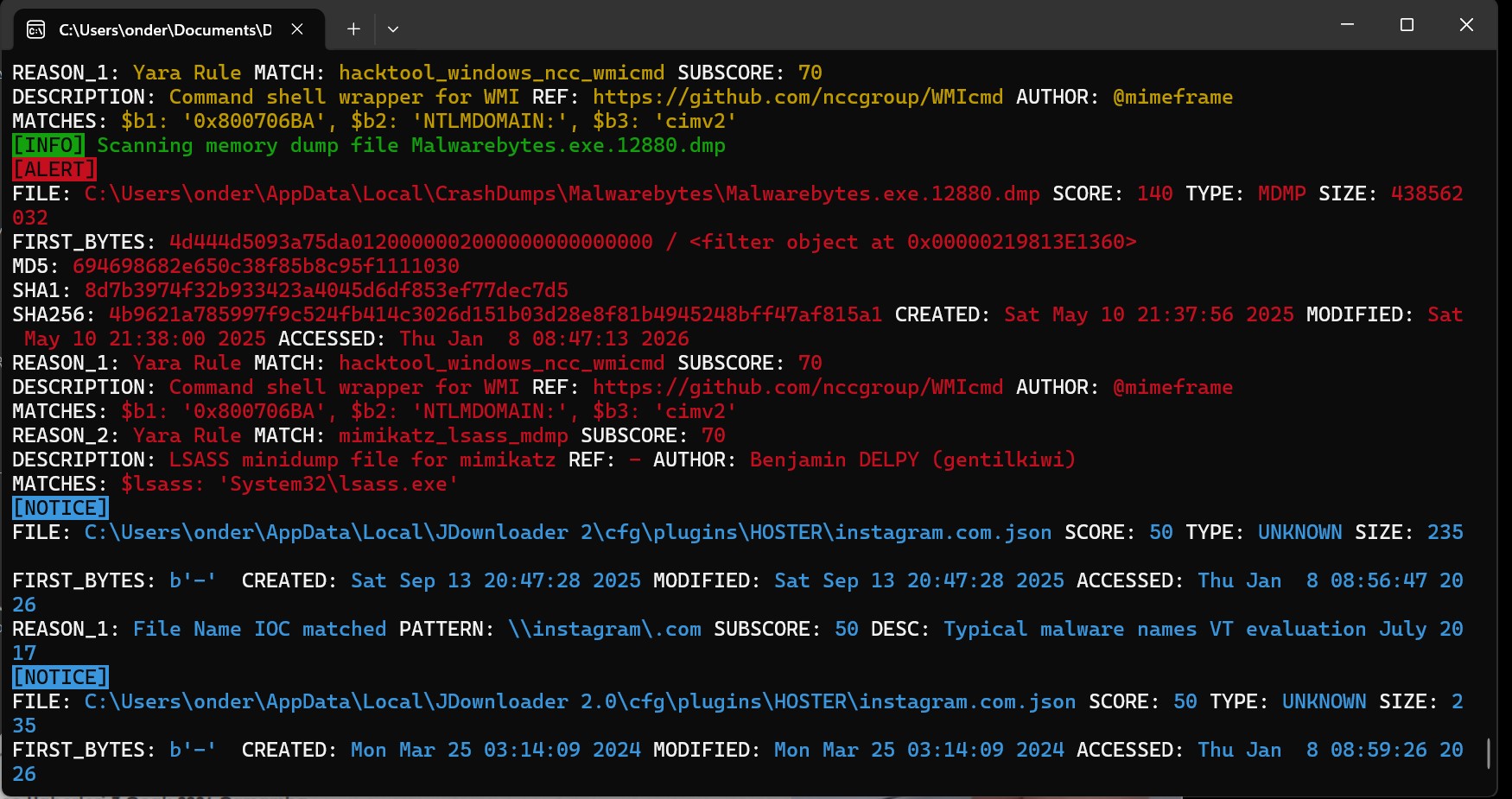Click the Malwarebytes.exe.12880.dmp path in the FILE line

click(562, 193)
